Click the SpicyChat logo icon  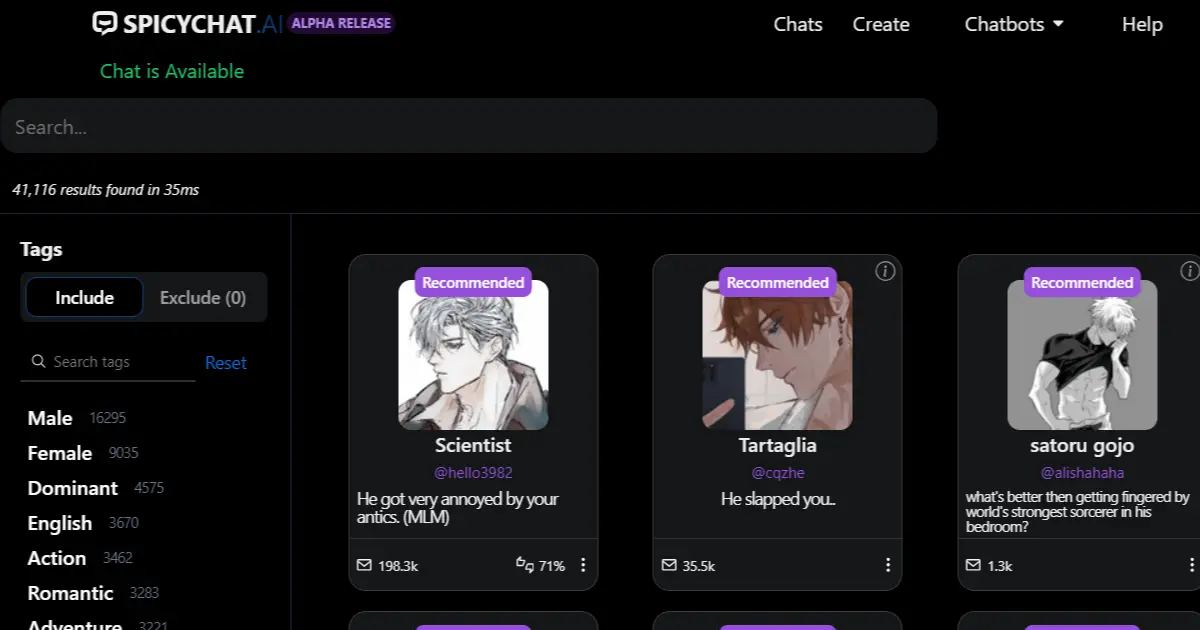coord(104,23)
